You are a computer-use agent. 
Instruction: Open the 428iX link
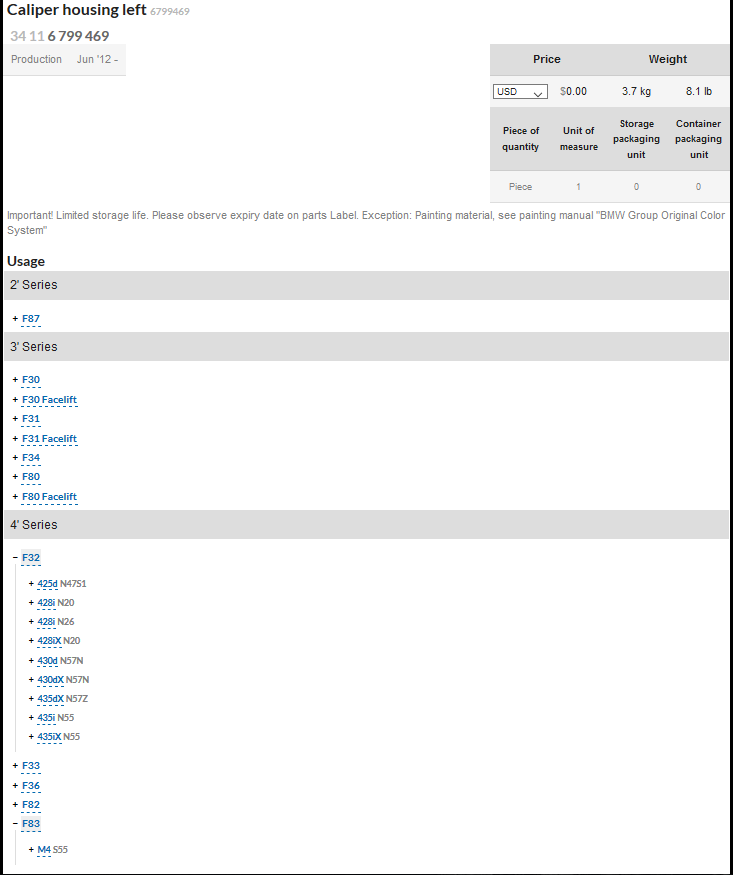(x=49, y=641)
